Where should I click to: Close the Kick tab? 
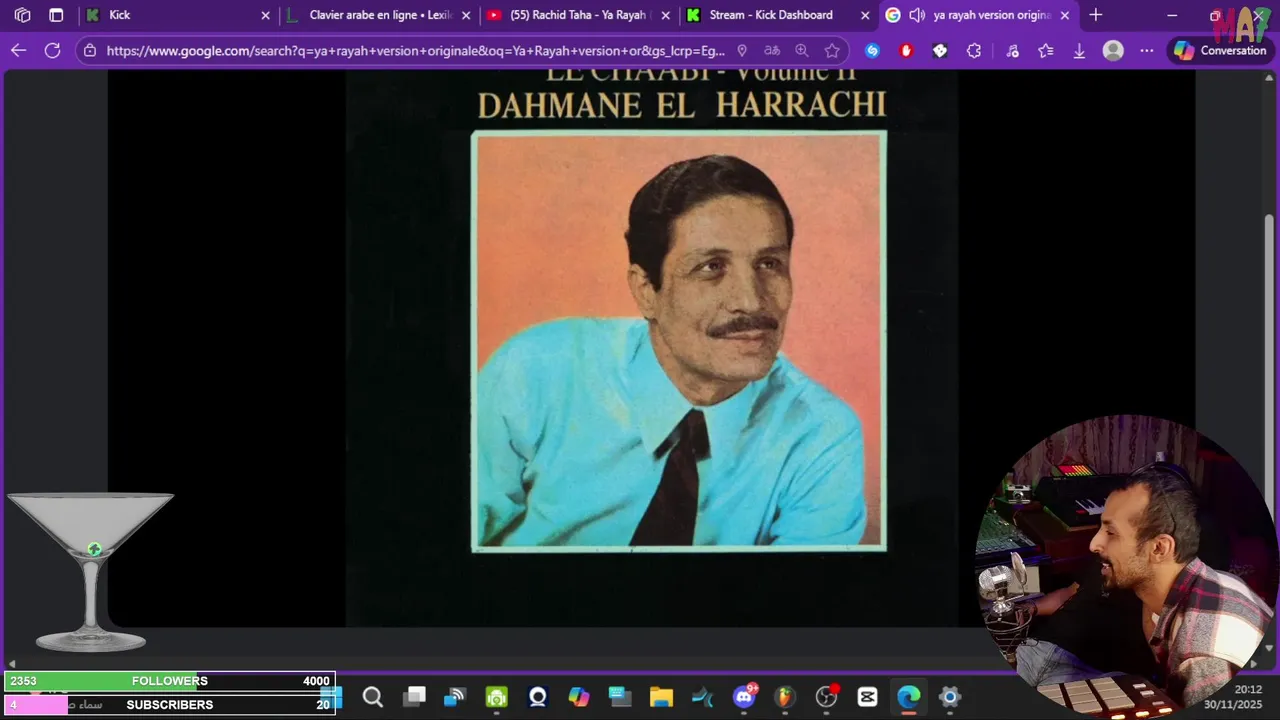click(265, 15)
